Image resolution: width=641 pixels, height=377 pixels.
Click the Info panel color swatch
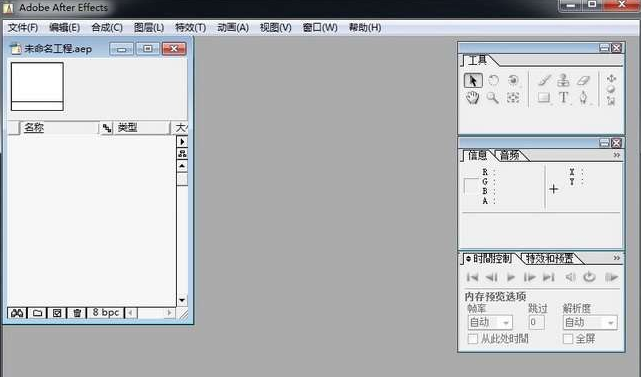(471, 186)
